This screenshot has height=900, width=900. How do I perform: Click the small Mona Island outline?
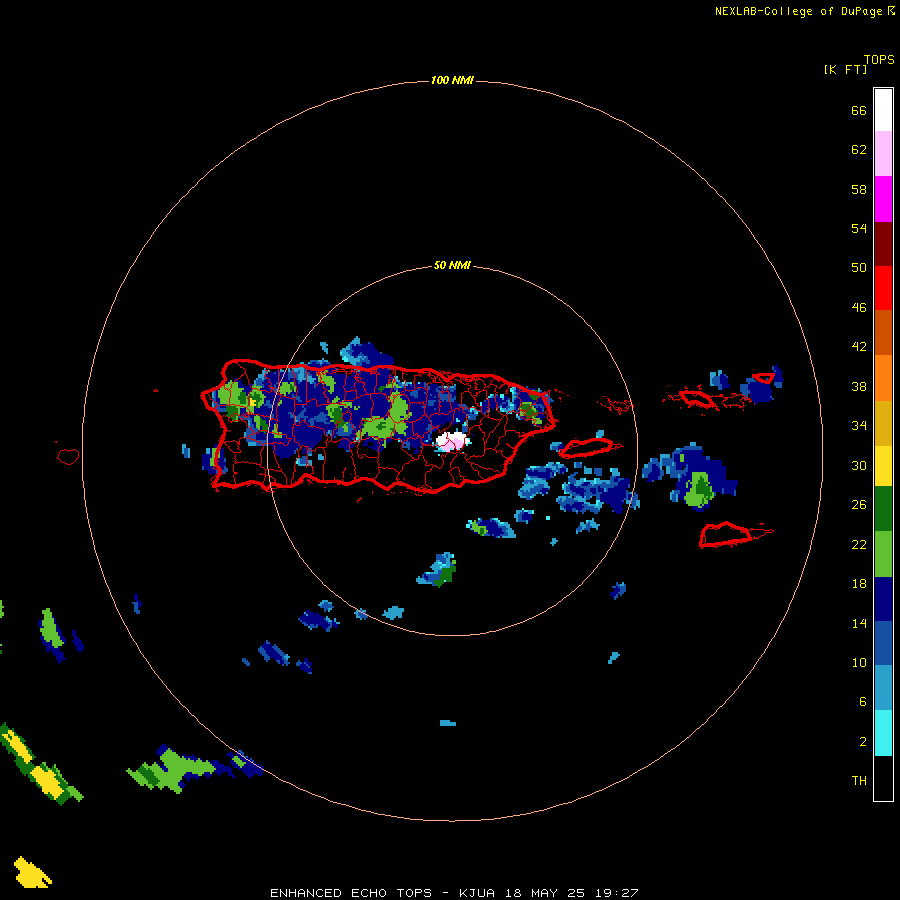[68, 456]
